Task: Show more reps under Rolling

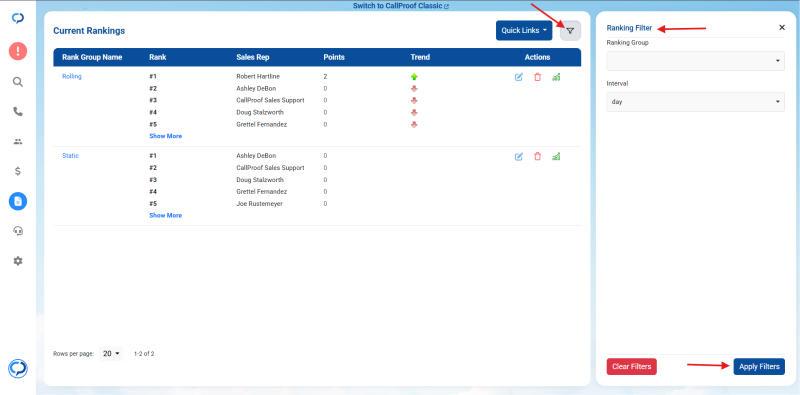Action: 165,136
